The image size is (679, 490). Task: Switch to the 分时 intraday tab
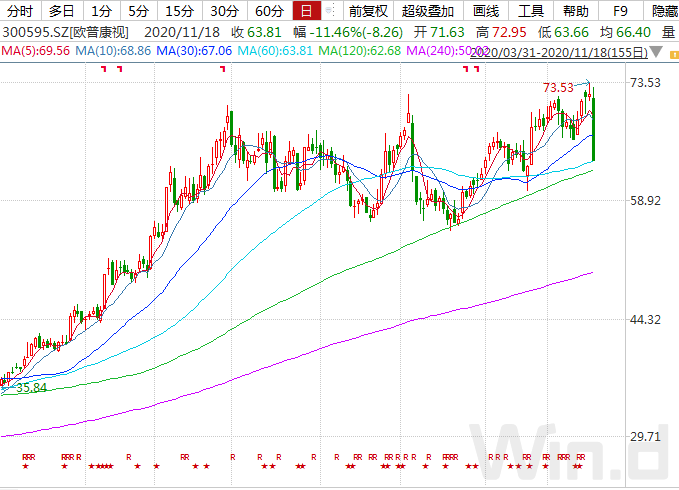click(x=20, y=12)
